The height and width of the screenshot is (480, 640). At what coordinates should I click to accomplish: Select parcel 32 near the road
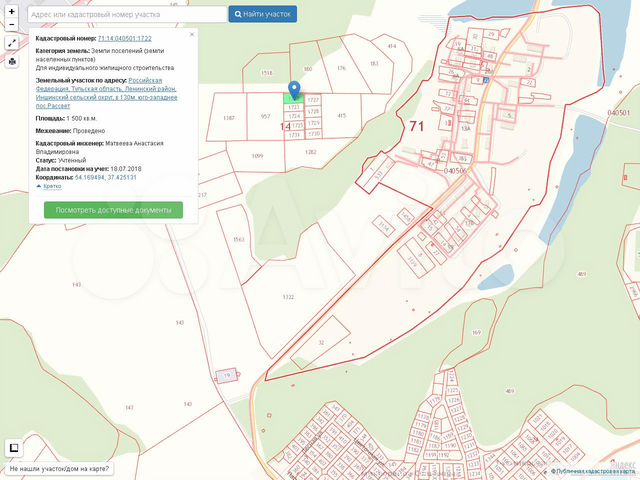click(321, 342)
